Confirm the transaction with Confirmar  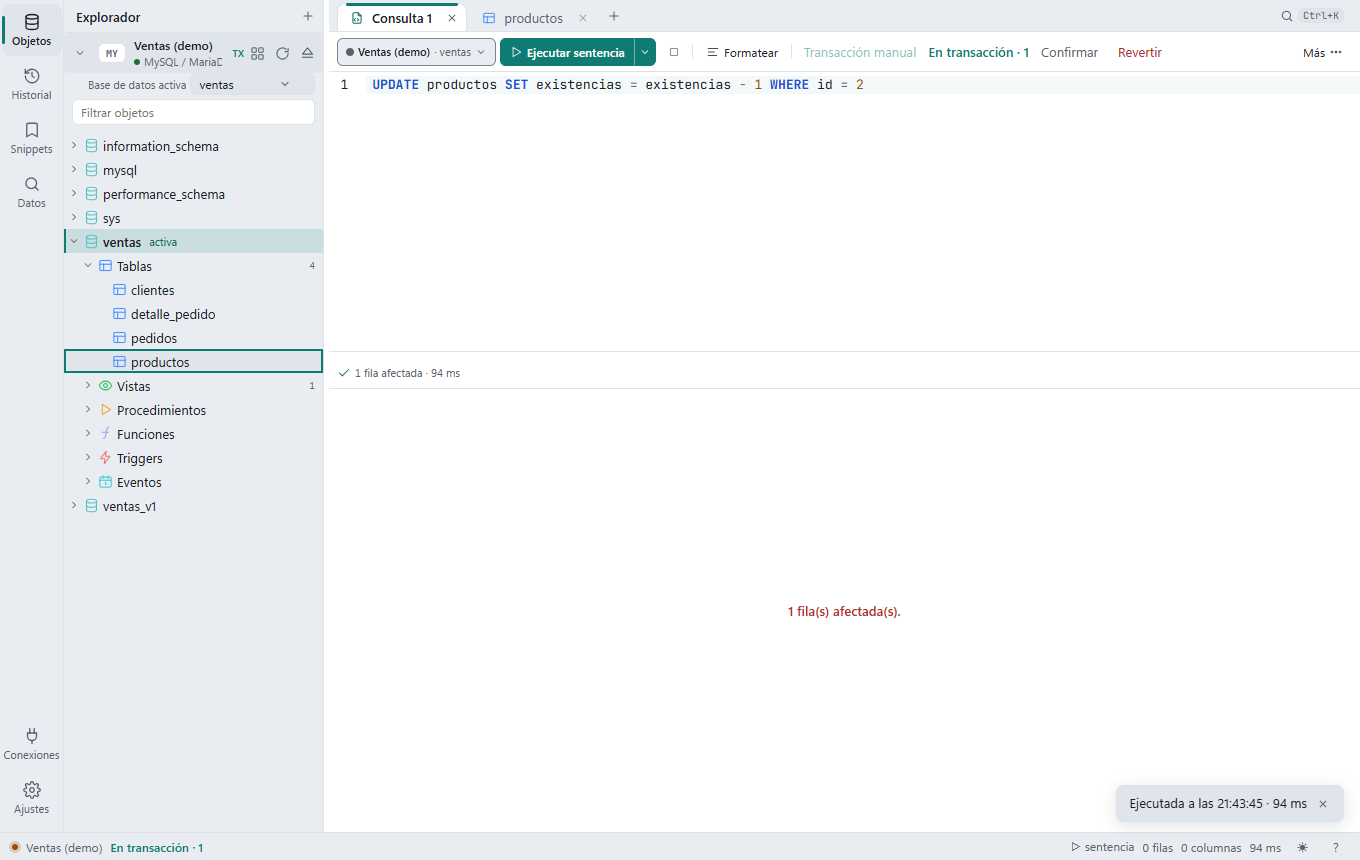pos(1069,52)
